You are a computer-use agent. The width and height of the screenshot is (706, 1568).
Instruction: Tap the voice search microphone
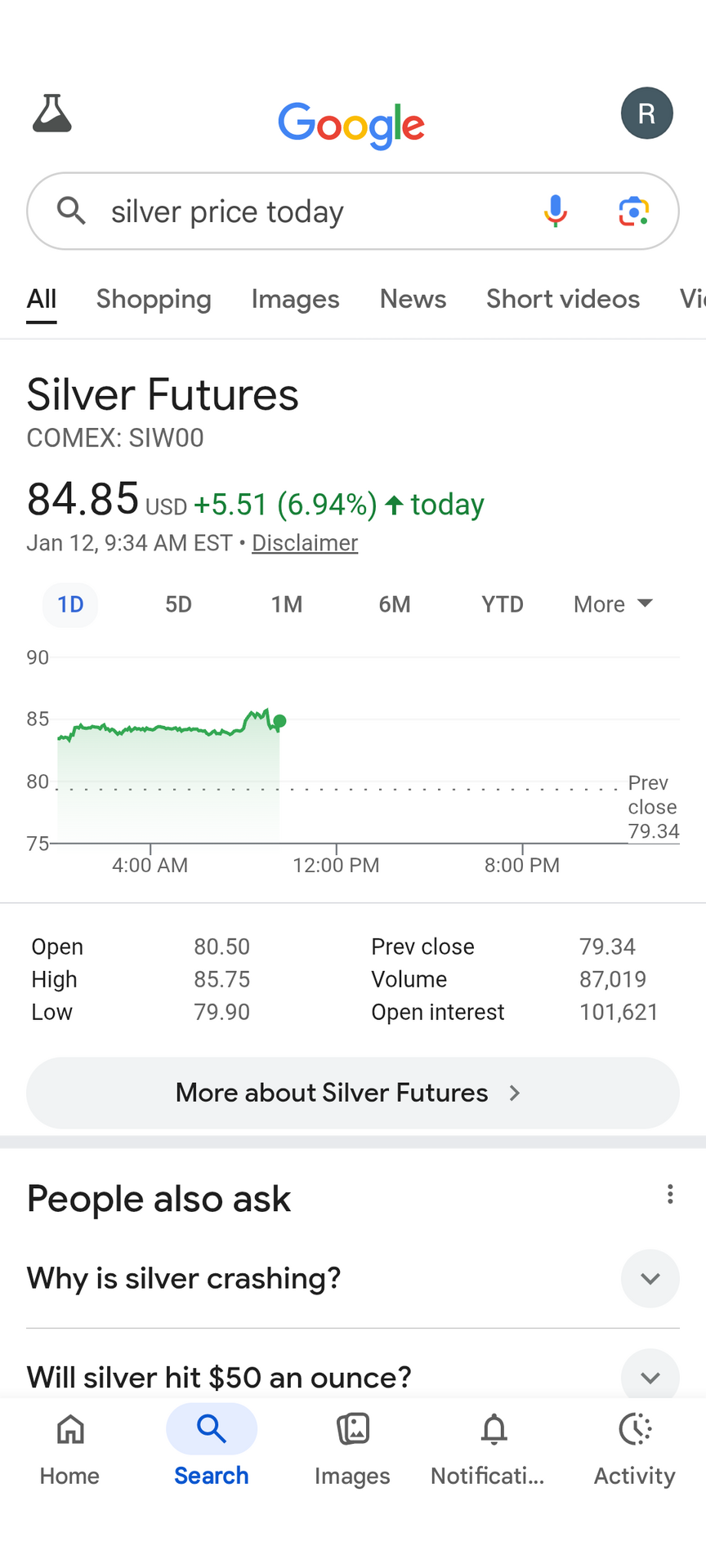(555, 211)
